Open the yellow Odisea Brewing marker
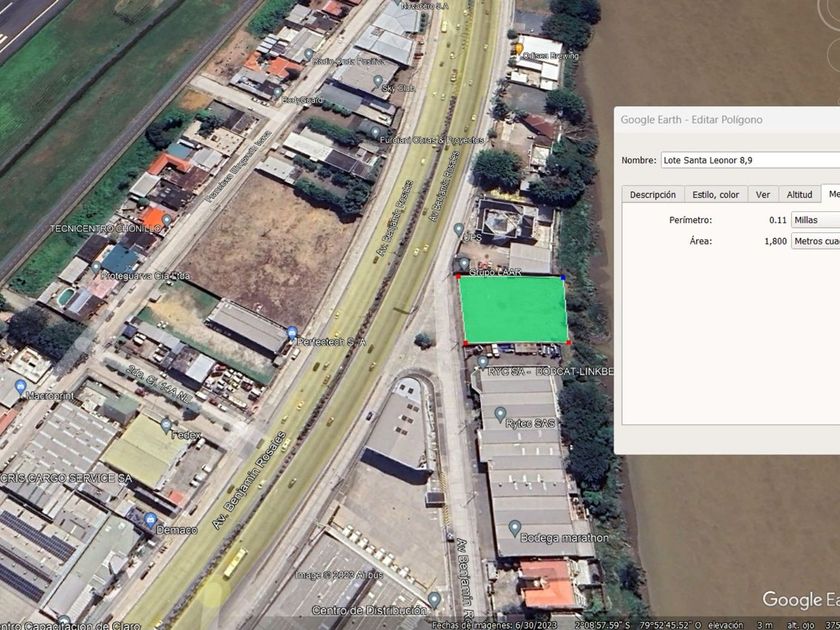The image size is (840, 630). point(519,49)
